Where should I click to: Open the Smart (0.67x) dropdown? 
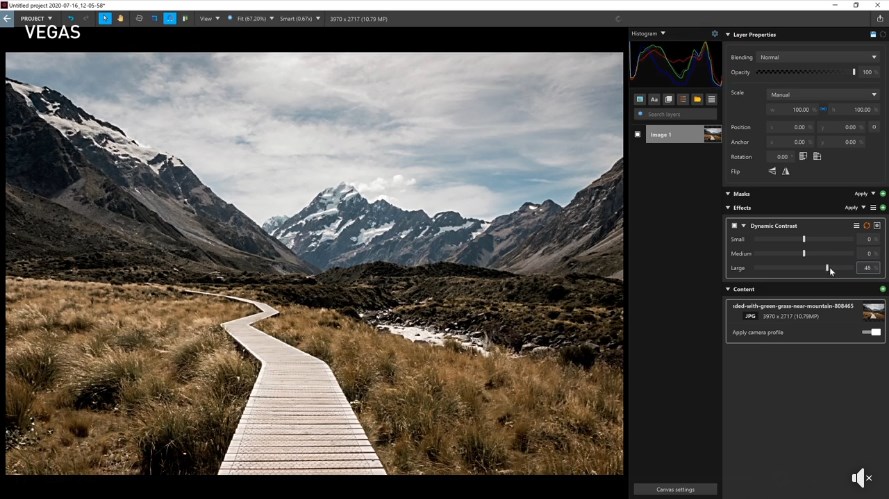tap(300, 19)
